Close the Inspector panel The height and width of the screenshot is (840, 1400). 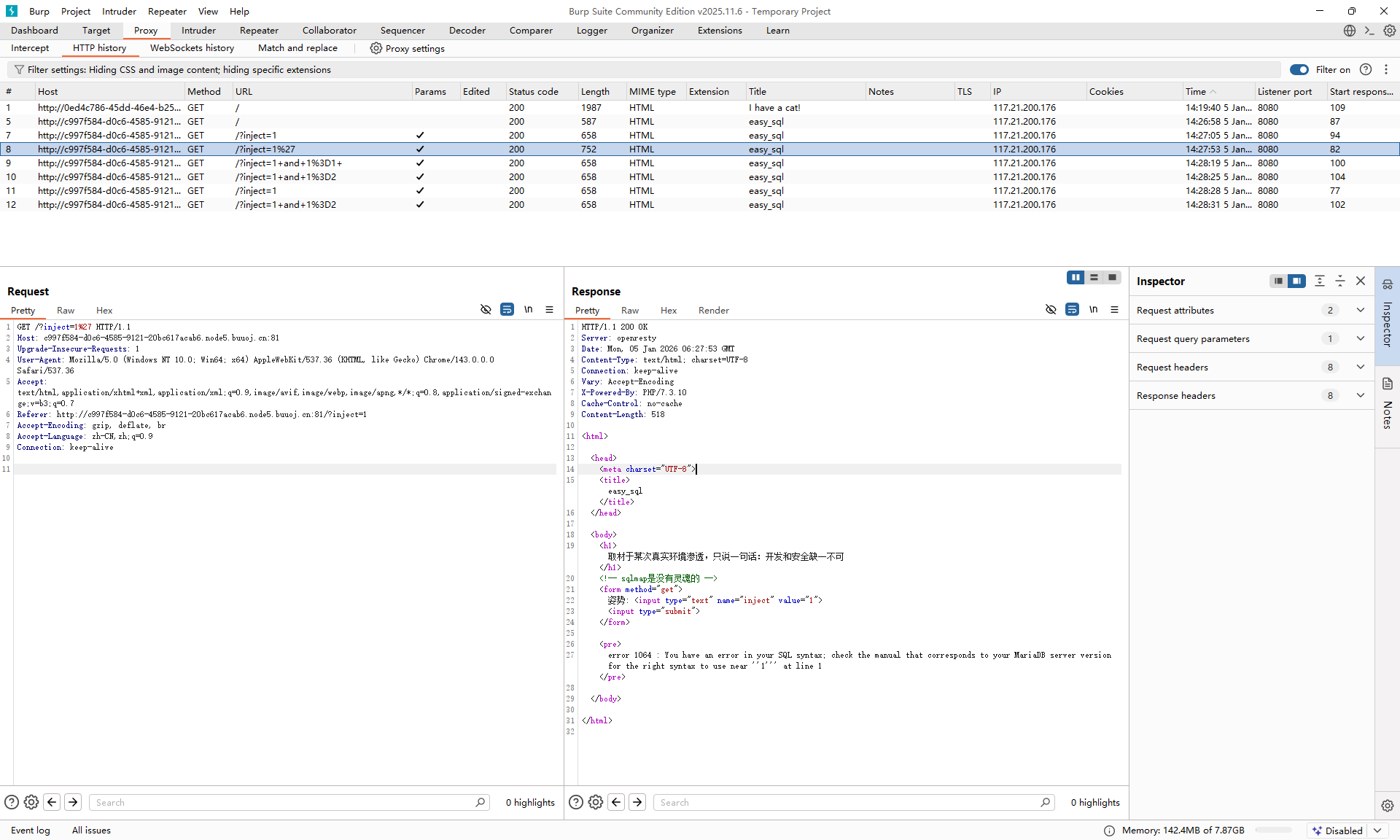(1361, 281)
